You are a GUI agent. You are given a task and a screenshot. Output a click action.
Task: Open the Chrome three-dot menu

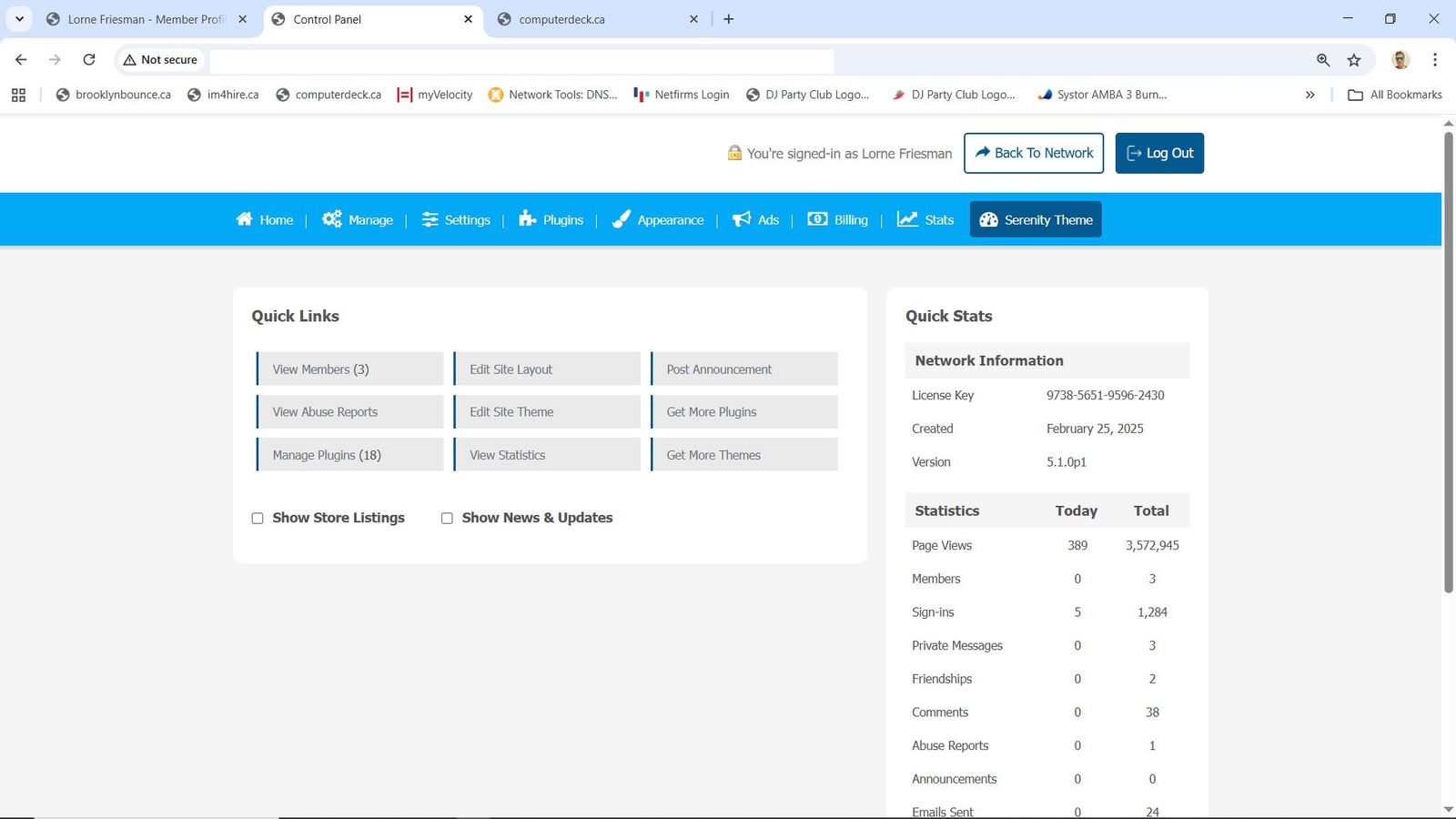coord(1435,60)
